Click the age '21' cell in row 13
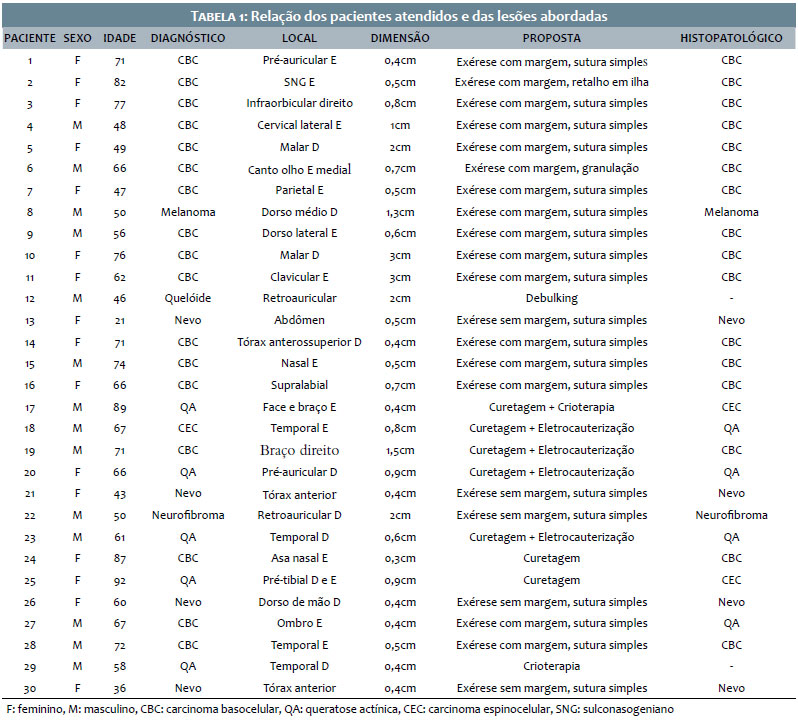798x720 pixels. coord(120,321)
